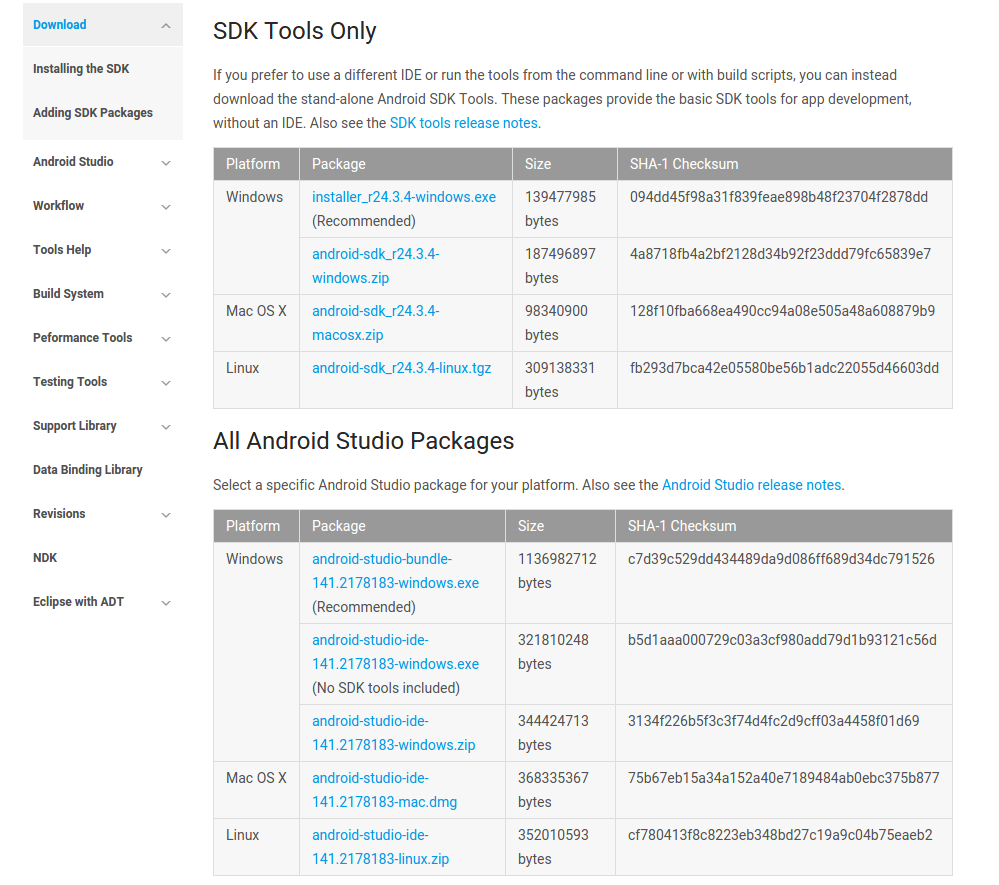
Task: Expand the Eclipse with ADT chevron
Action: (166, 603)
